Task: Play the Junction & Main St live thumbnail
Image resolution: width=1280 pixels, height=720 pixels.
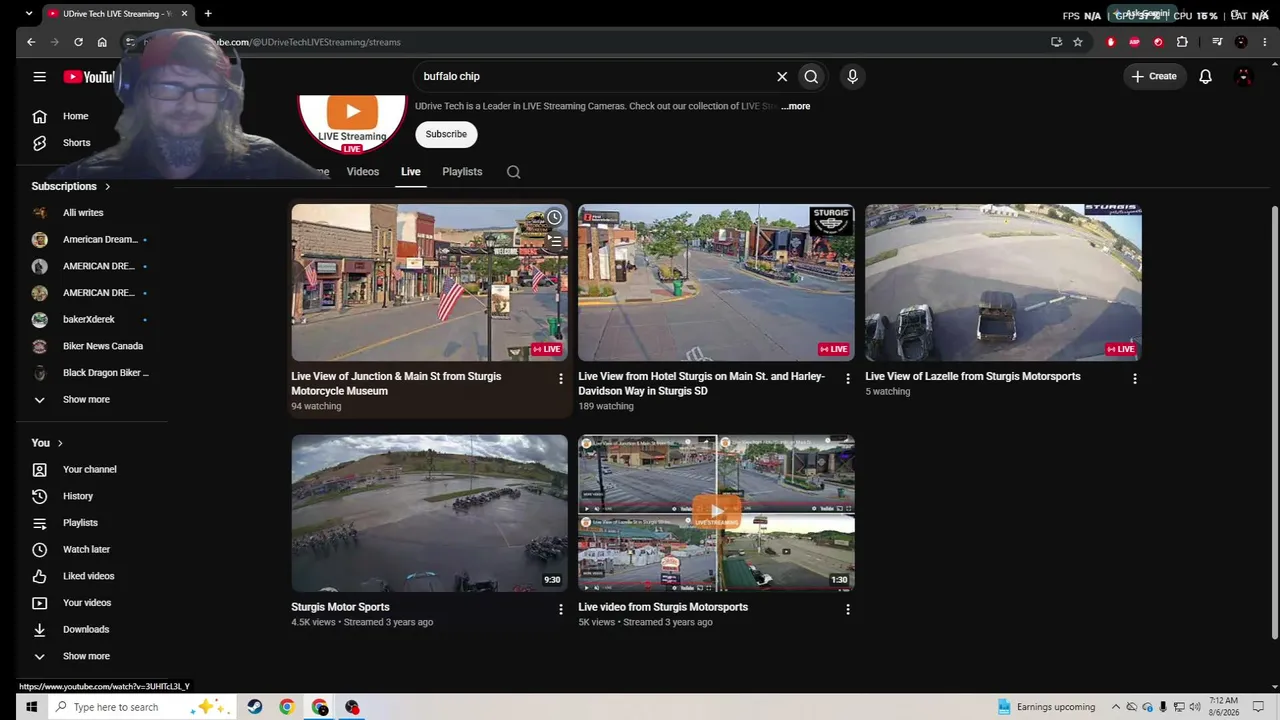Action: [429, 283]
